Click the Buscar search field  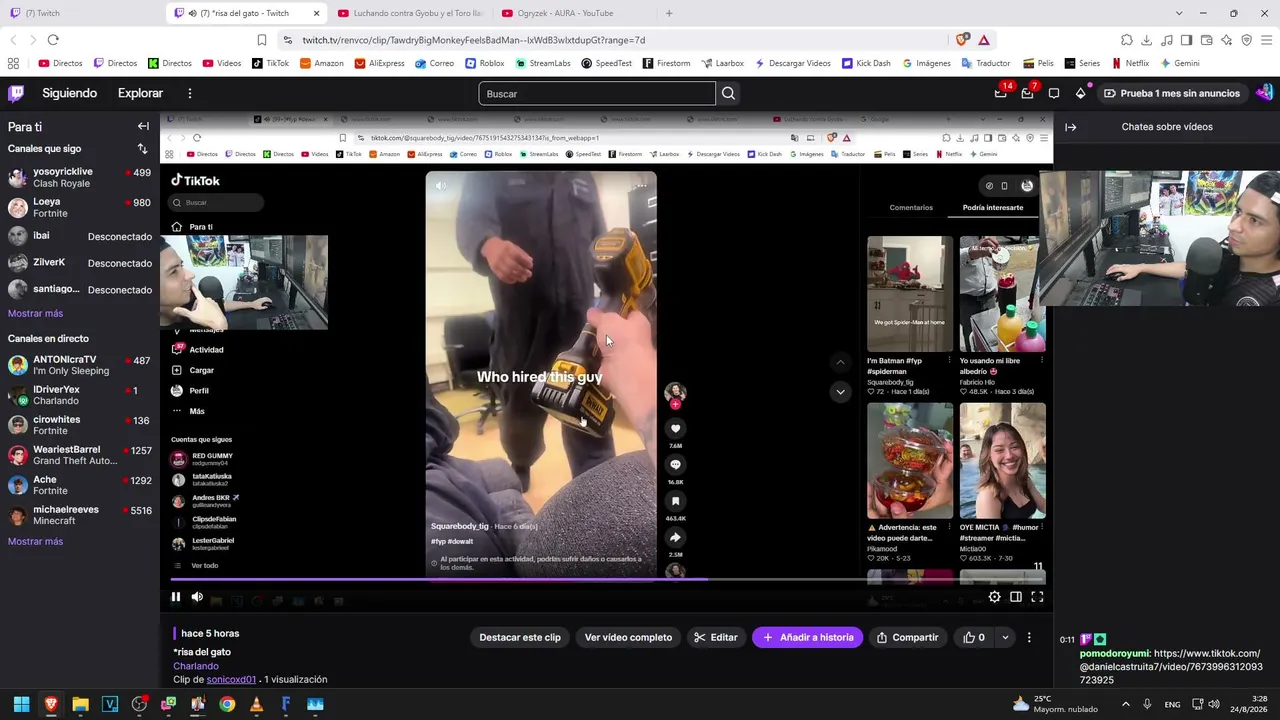click(597, 93)
